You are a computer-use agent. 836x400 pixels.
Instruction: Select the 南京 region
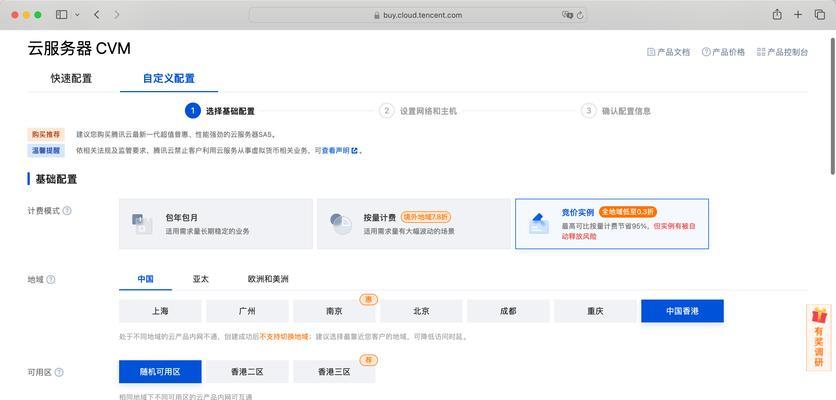point(334,311)
